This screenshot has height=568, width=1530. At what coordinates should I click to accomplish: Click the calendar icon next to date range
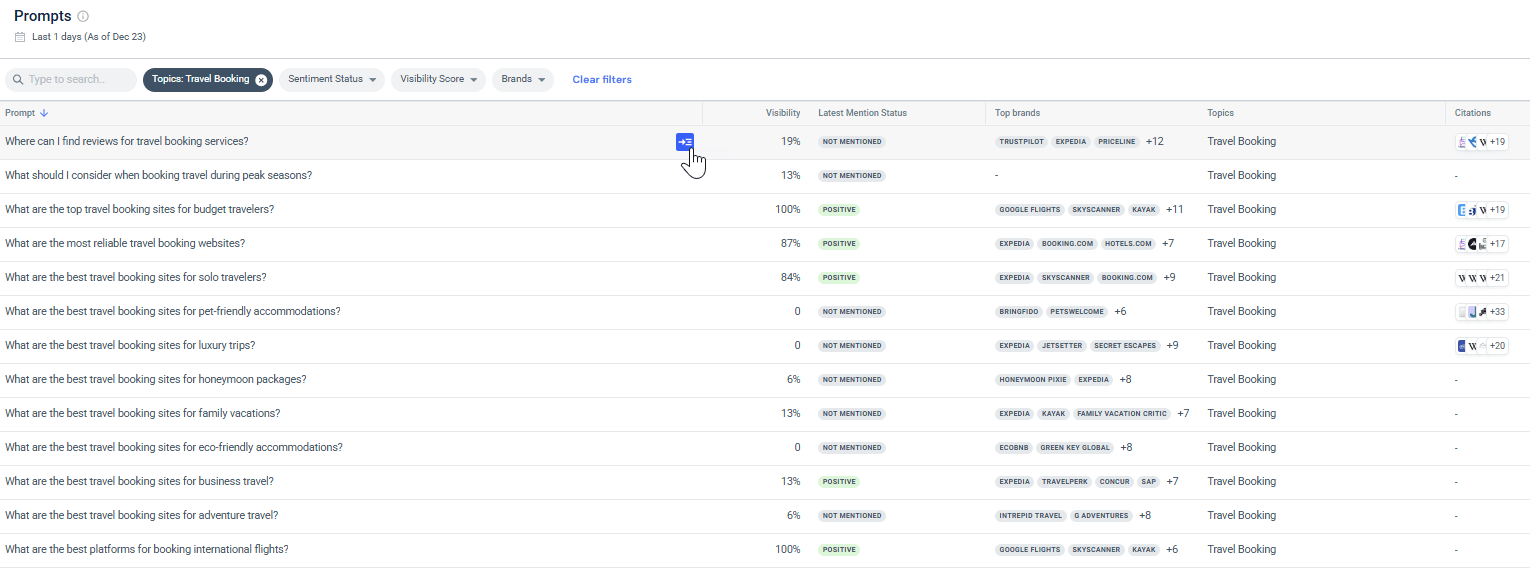pyautogui.click(x=20, y=37)
